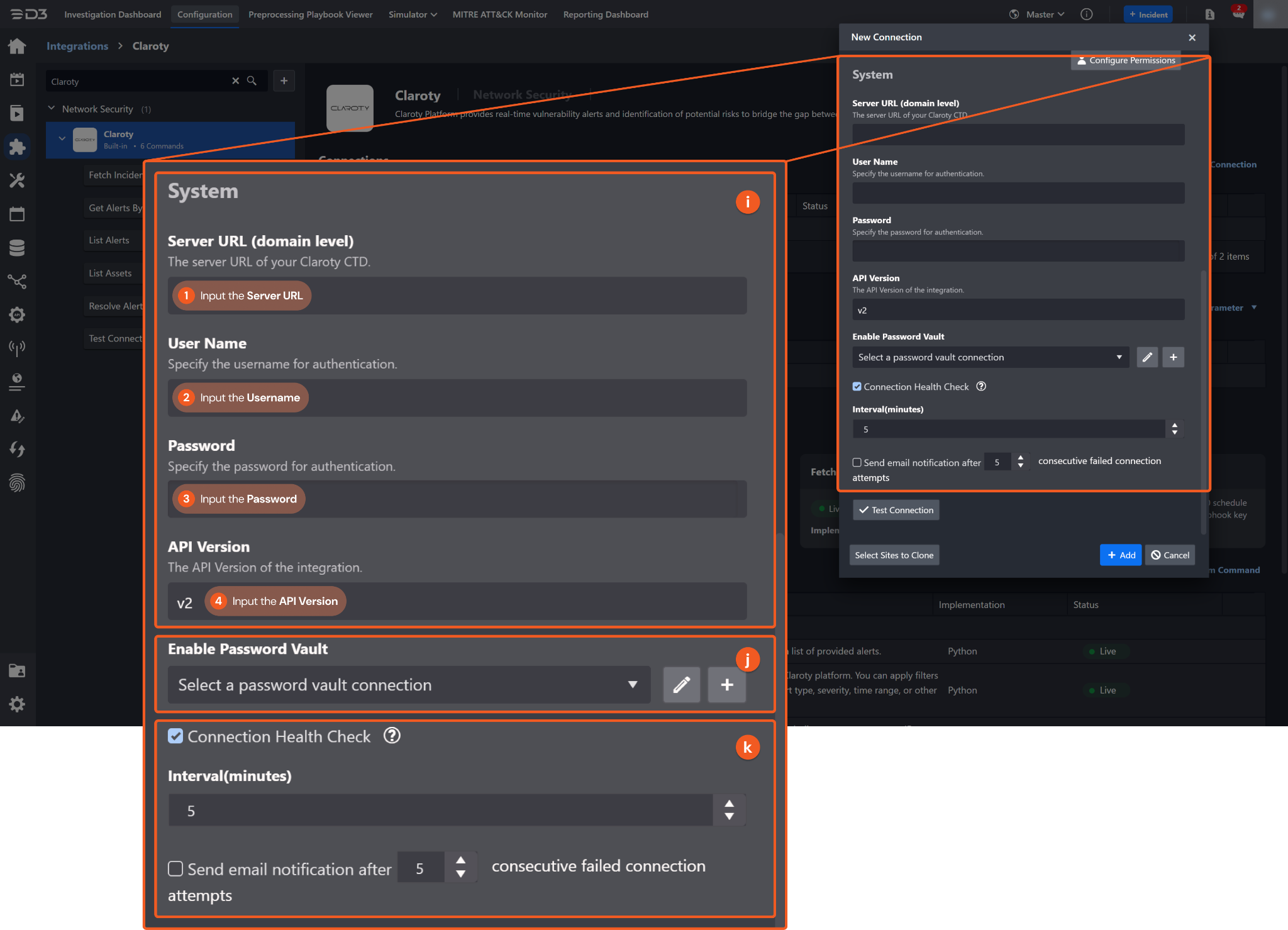The height and width of the screenshot is (930, 1288).
Task: Click the Select Sites to Clone button
Action: coord(894,555)
